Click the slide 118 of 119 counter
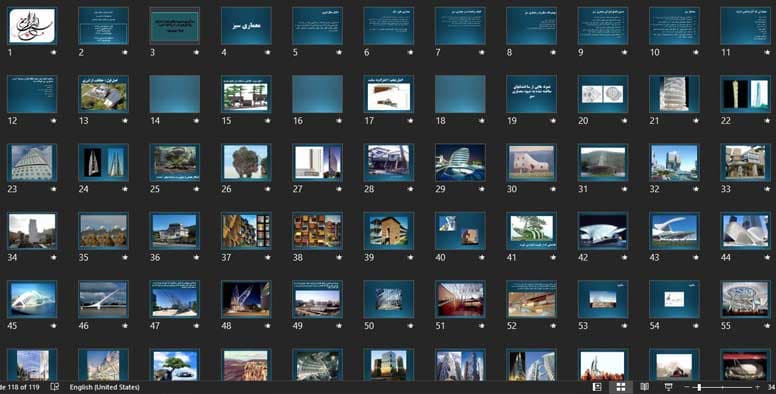The image size is (776, 394). pyautogui.click(x=19, y=387)
